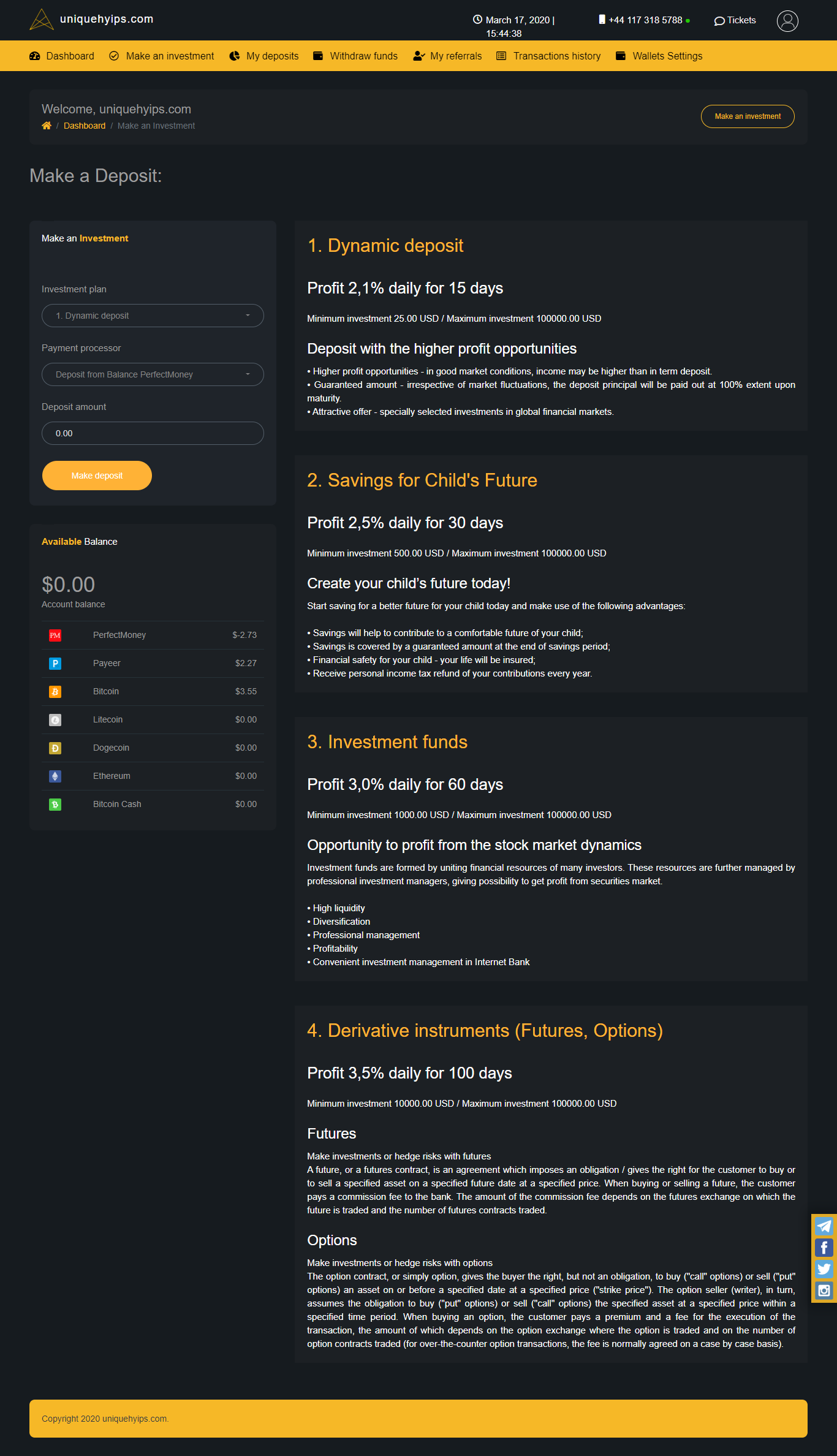This screenshot has height=1456, width=837.
Task: Open the Payment processor dropdown
Action: coord(153,374)
